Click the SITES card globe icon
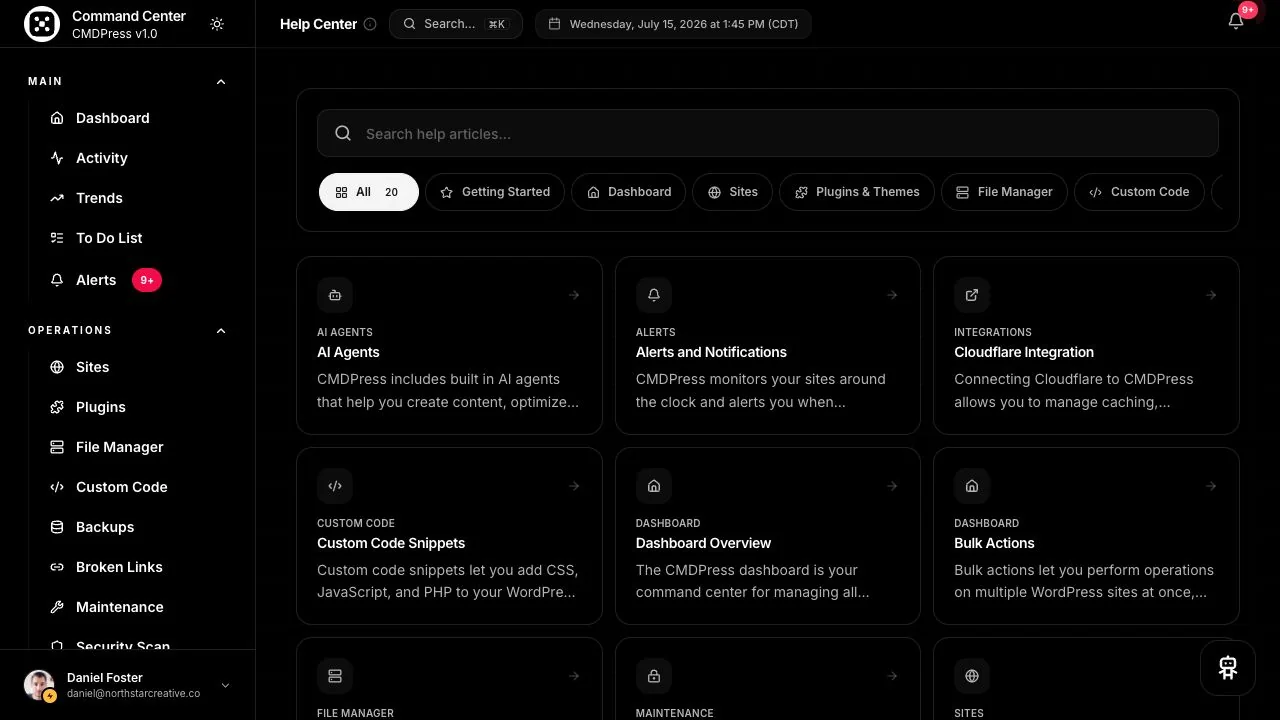 click(972, 676)
